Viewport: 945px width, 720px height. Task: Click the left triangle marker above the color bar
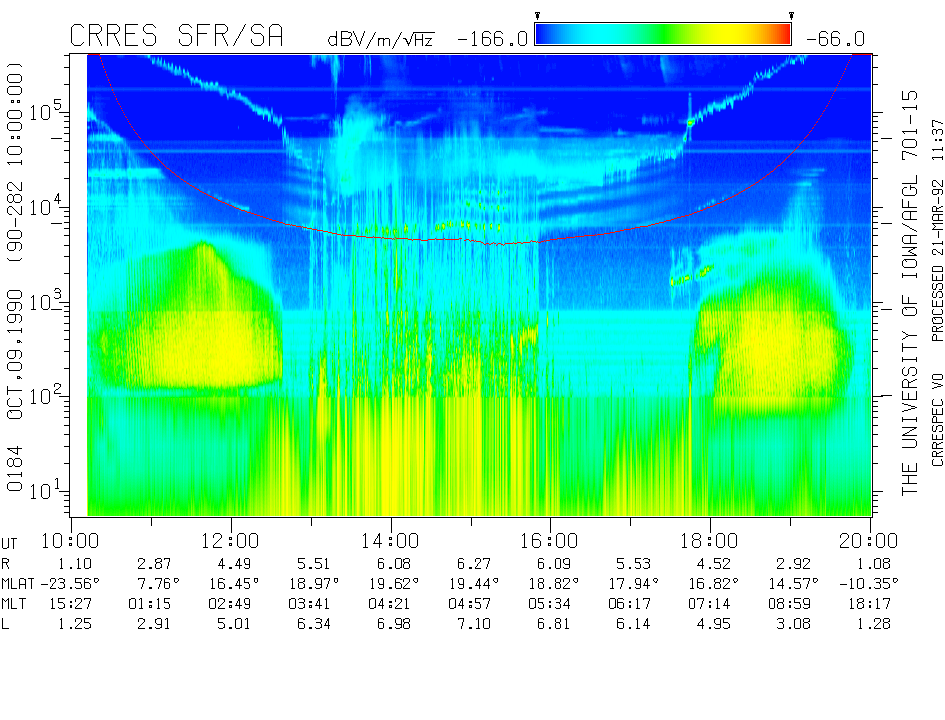coord(538,16)
